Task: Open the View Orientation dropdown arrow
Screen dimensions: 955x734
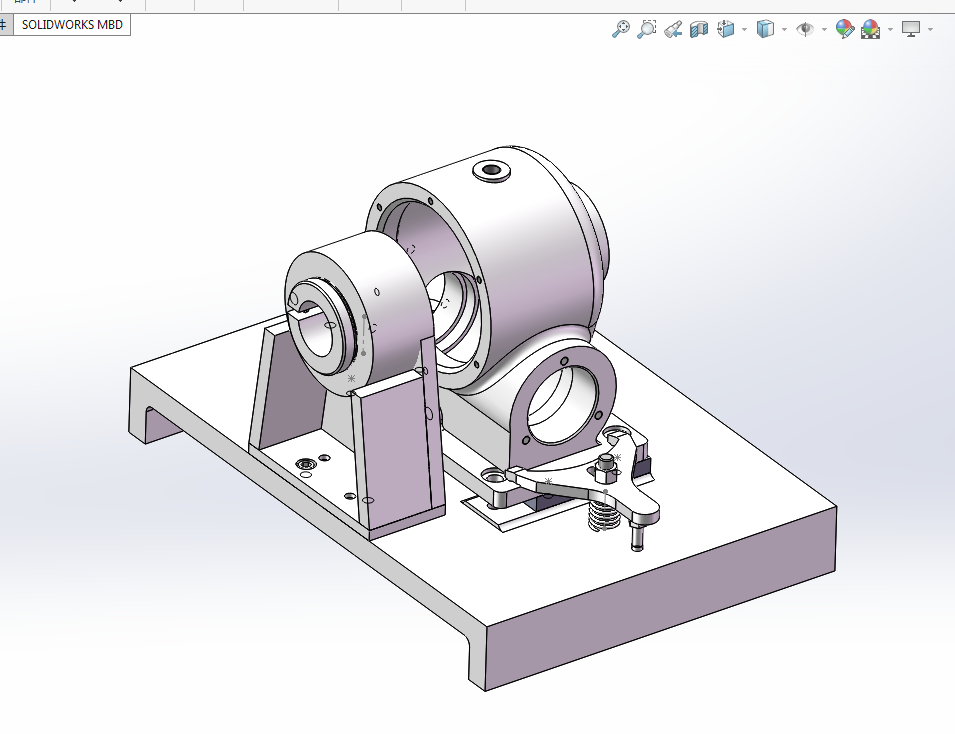Action: click(744, 29)
